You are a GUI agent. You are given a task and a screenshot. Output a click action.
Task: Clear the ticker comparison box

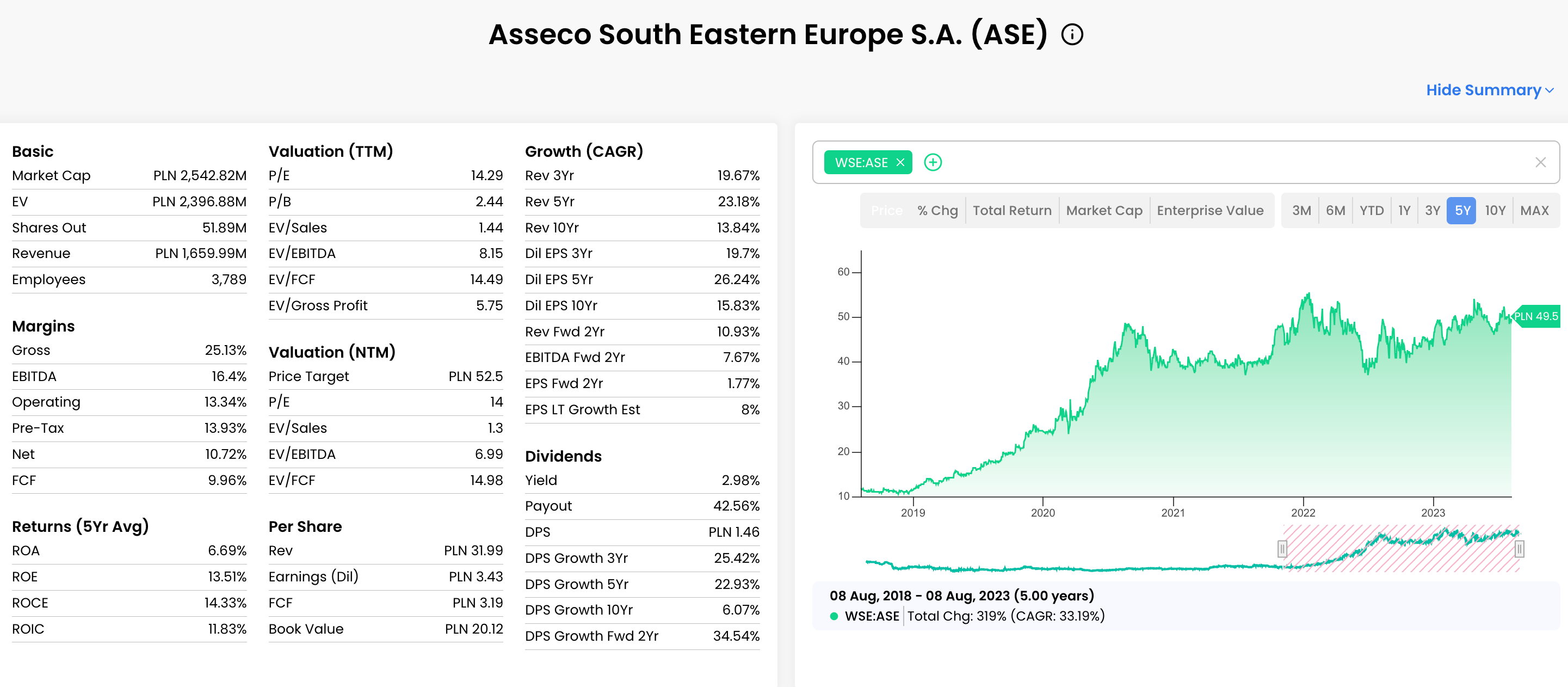1540,163
